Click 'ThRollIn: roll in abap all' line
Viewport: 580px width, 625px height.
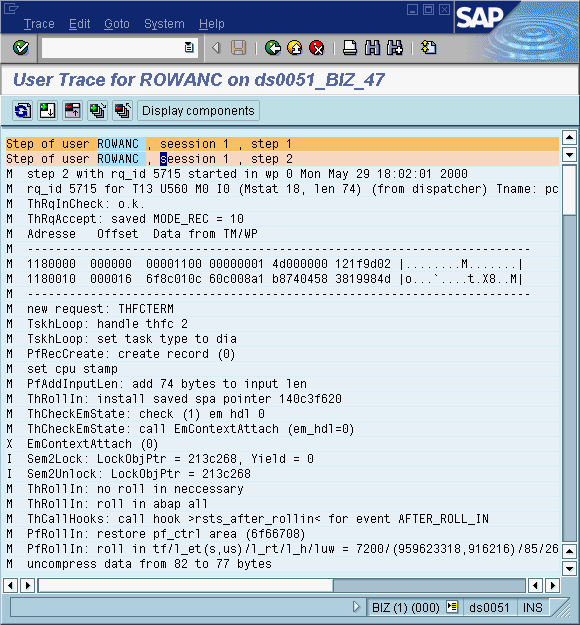click(x=117, y=503)
